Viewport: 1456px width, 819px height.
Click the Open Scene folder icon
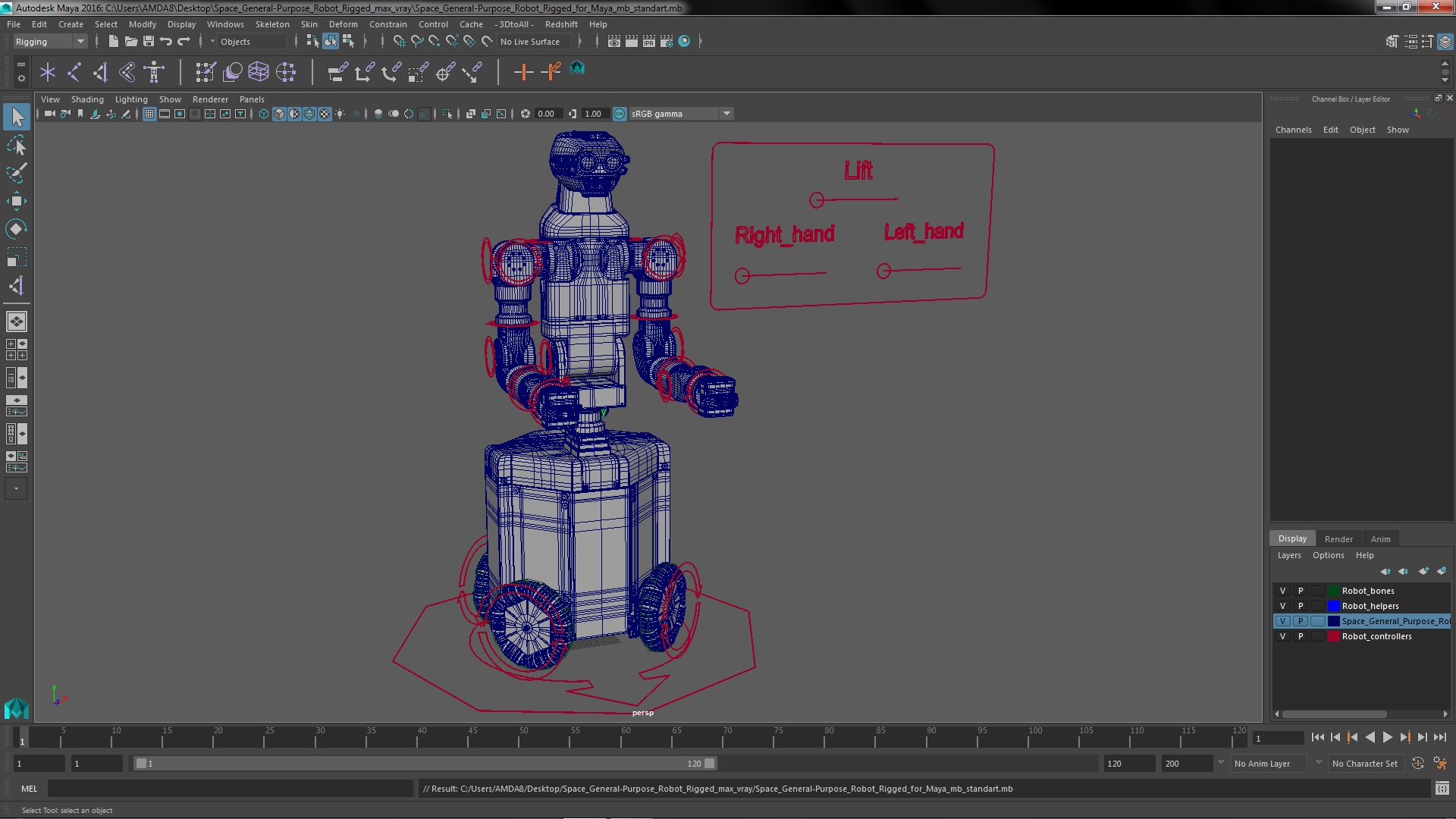coord(130,41)
